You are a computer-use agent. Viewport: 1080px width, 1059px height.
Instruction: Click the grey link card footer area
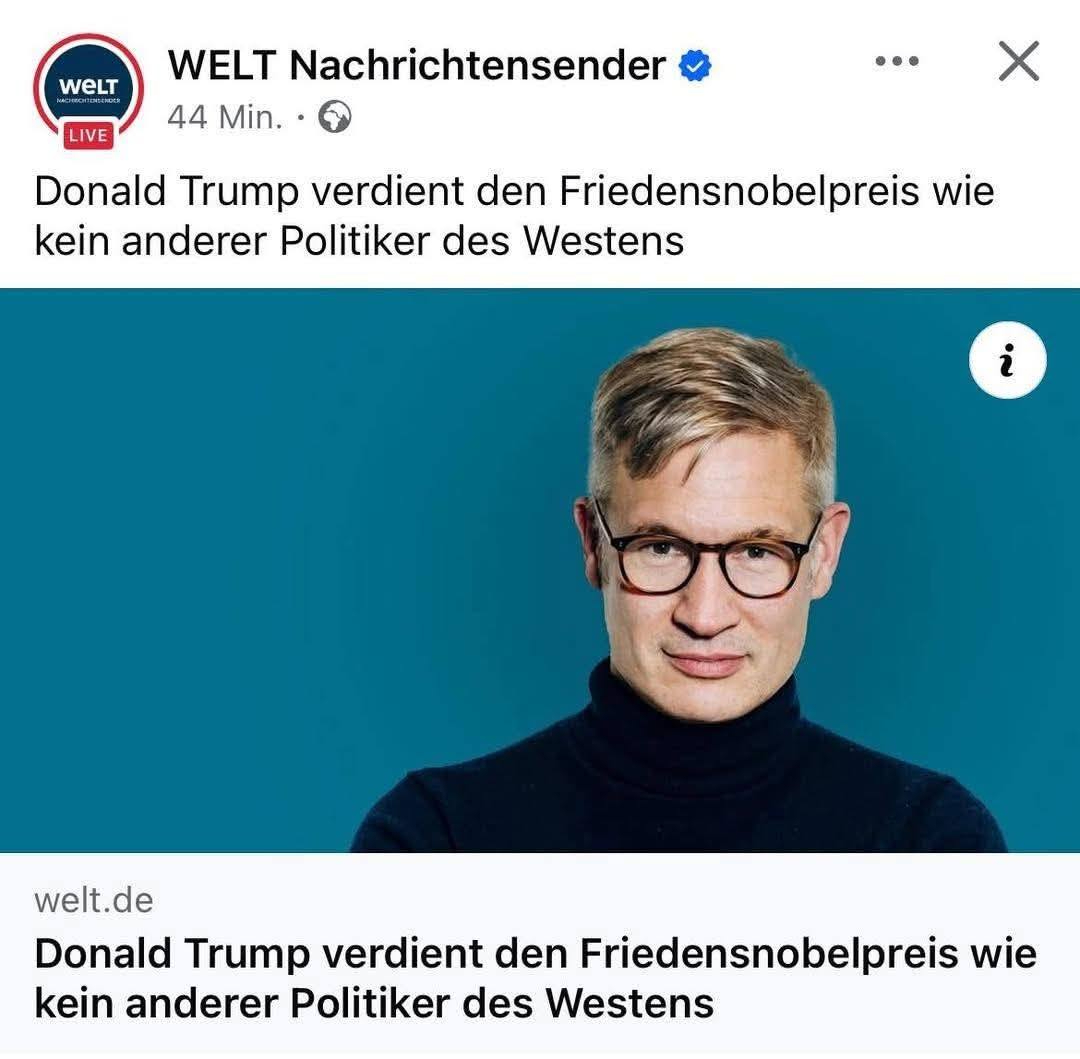tap(540, 956)
